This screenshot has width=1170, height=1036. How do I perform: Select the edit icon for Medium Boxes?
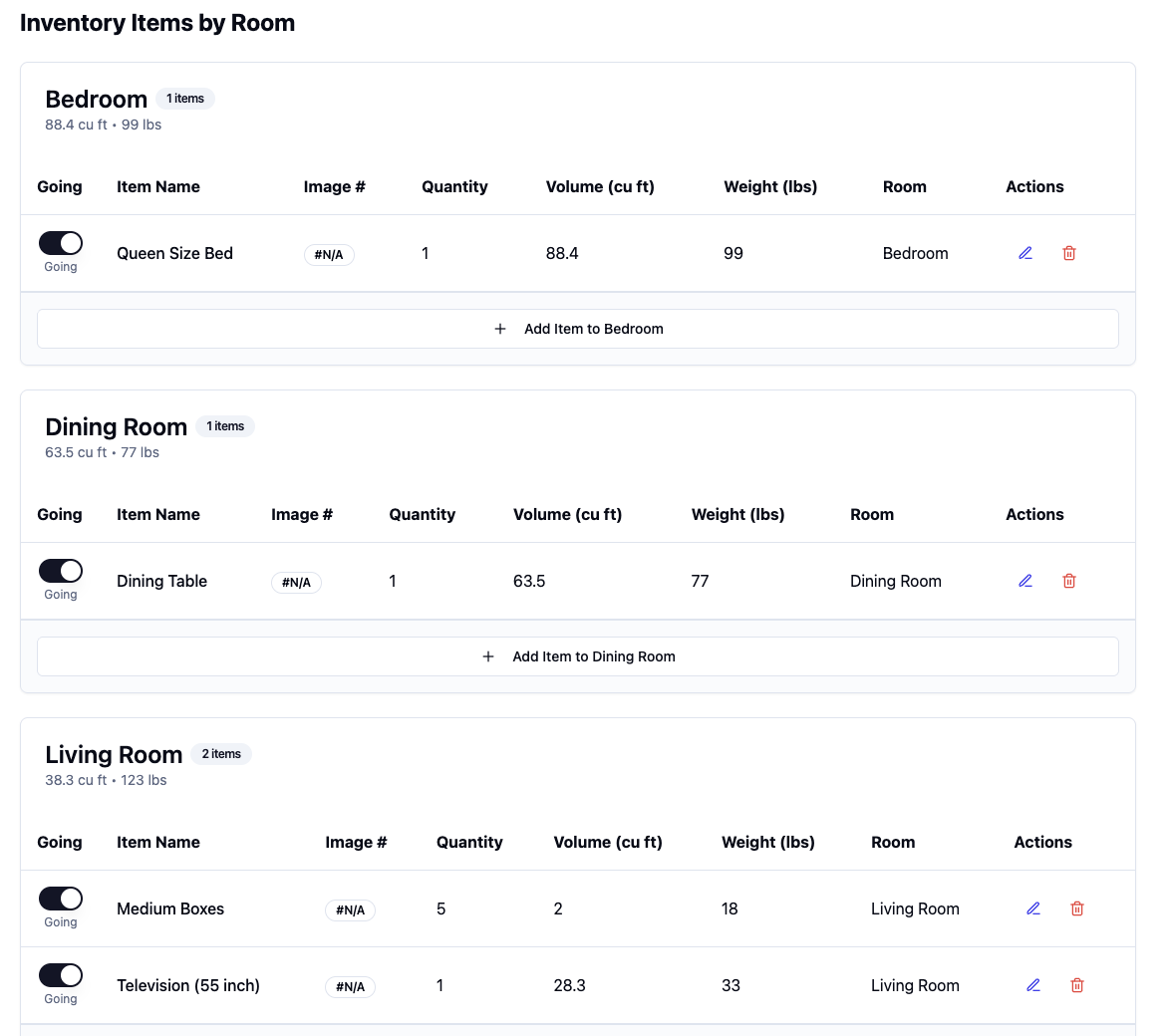coord(1033,908)
